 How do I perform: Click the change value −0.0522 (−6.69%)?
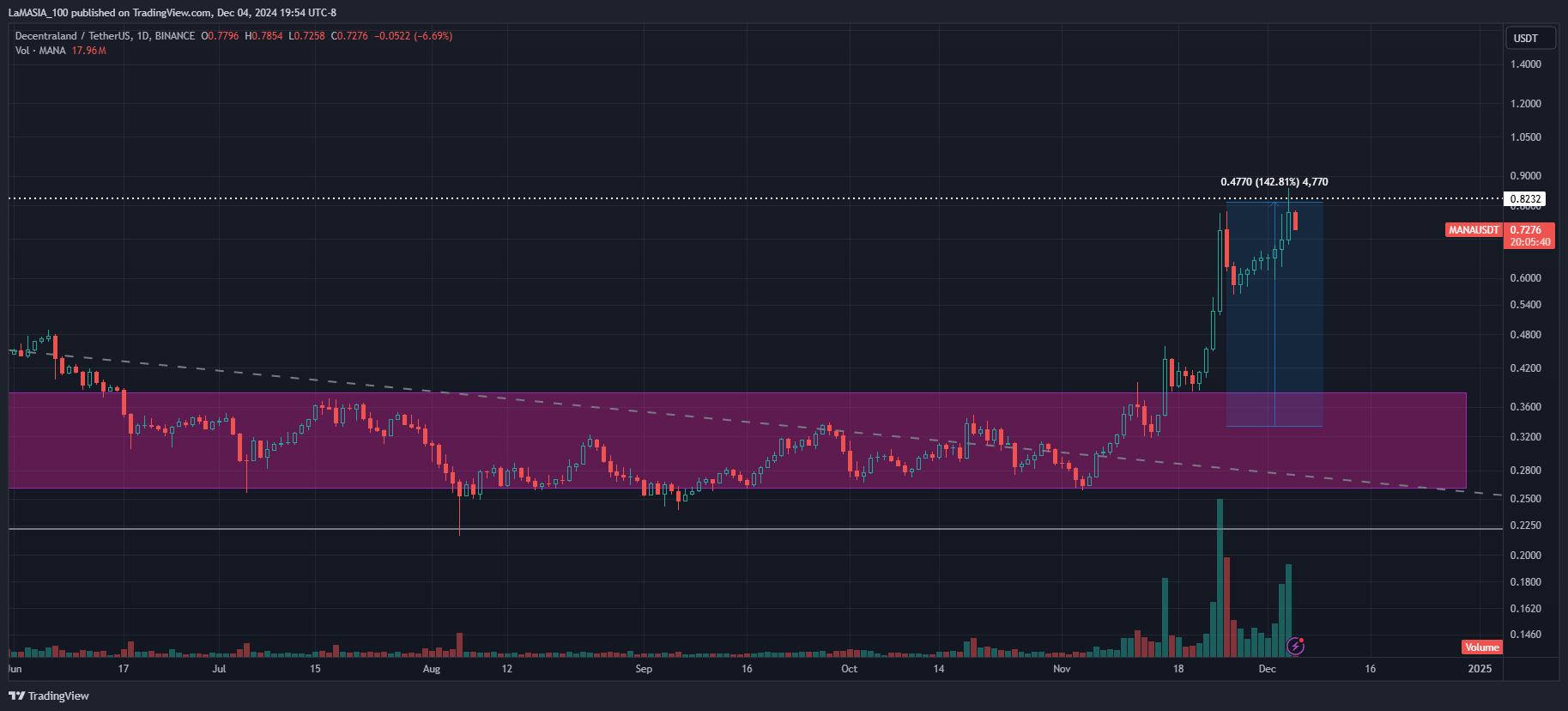pyautogui.click(x=413, y=36)
